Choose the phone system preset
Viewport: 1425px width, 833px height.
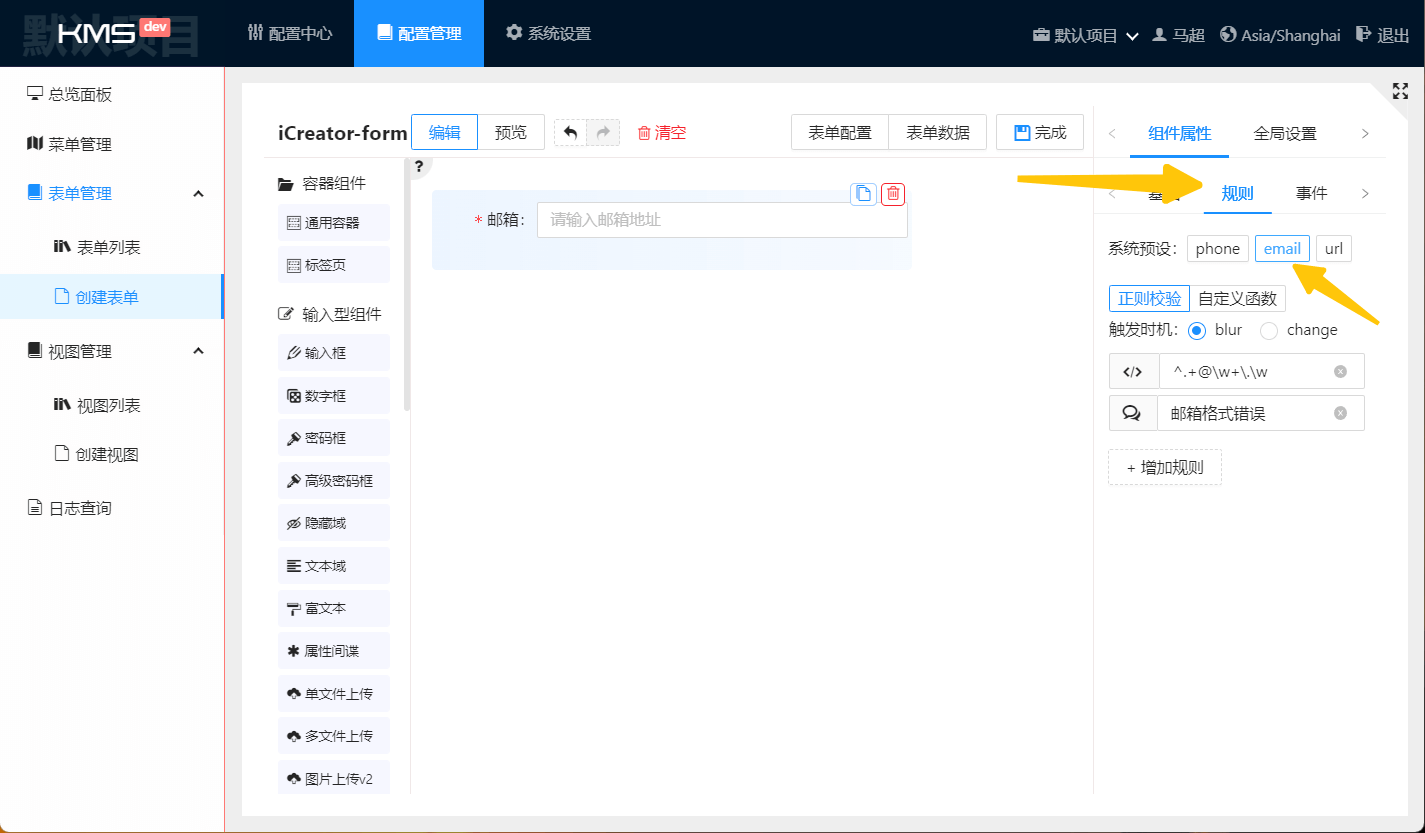[x=1217, y=249]
